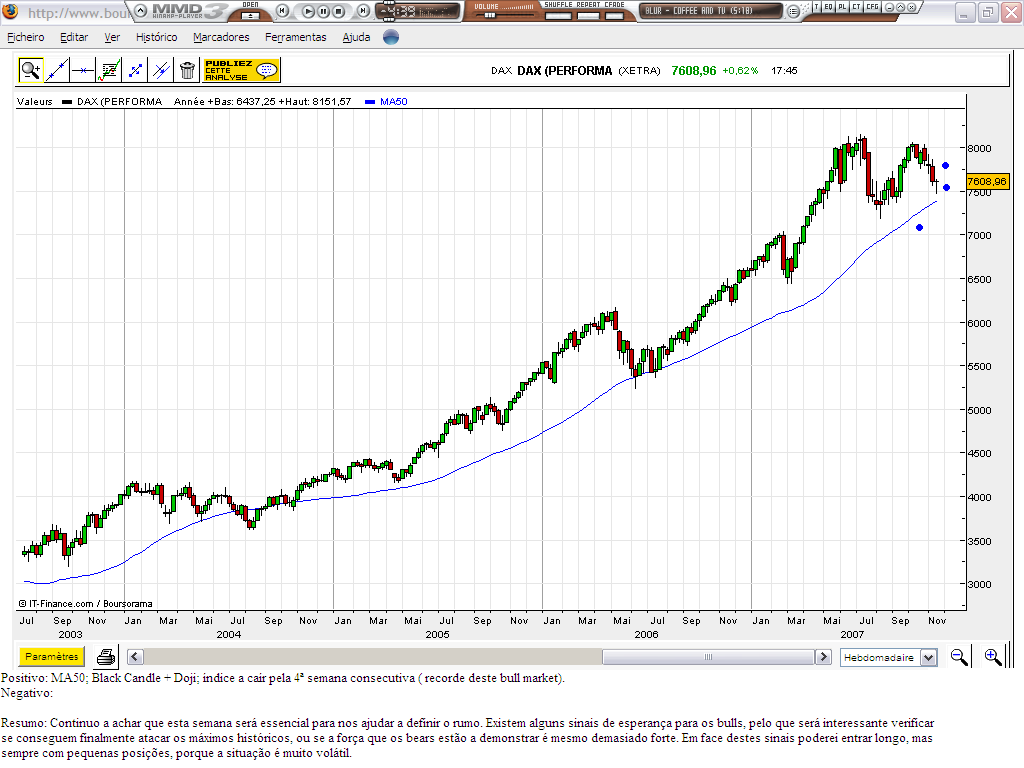Click Publiez cette analyse button
Image resolution: width=1024 pixels, height=768 pixels.
242,70
